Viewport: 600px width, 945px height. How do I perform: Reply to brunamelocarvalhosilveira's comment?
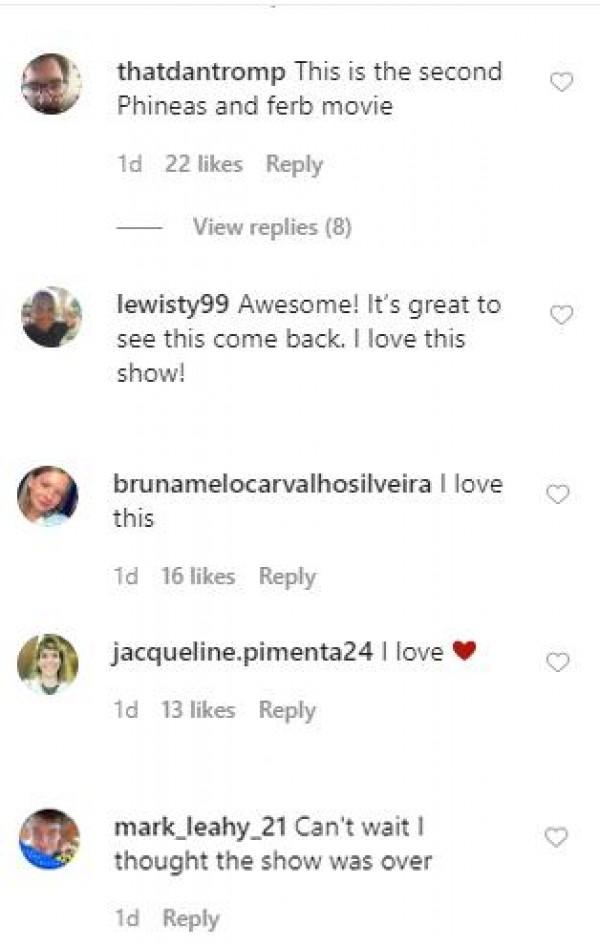(x=287, y=577)
